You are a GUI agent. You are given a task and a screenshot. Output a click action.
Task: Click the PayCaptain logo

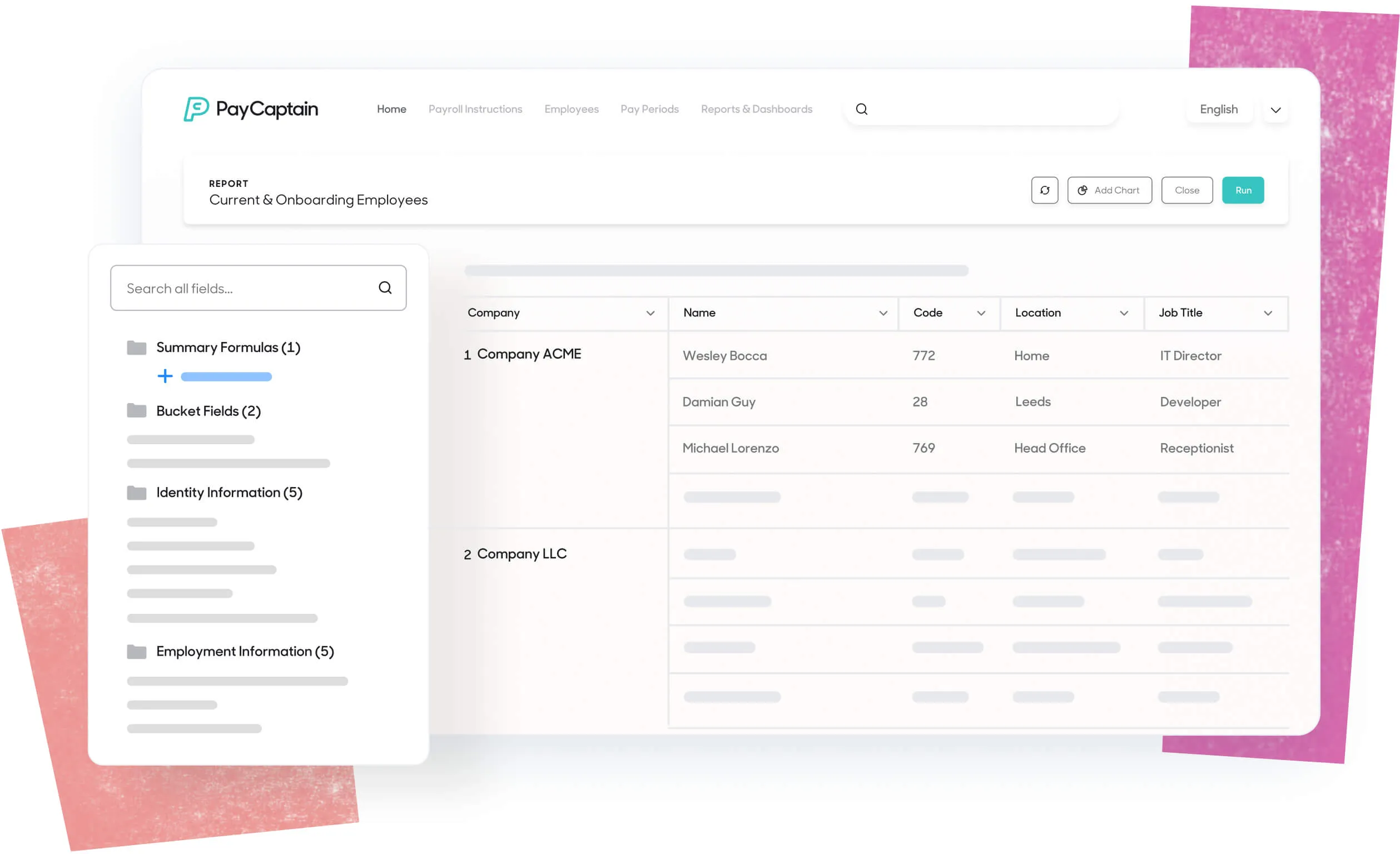[x=251, y=109]
